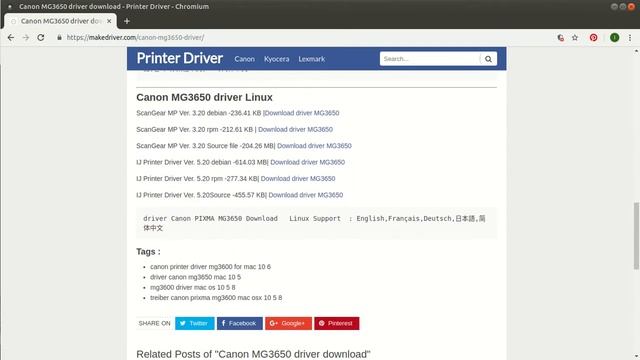
Task: Download IJ Printer Driver 5.20Source link
Action: [x=306, y=195]
